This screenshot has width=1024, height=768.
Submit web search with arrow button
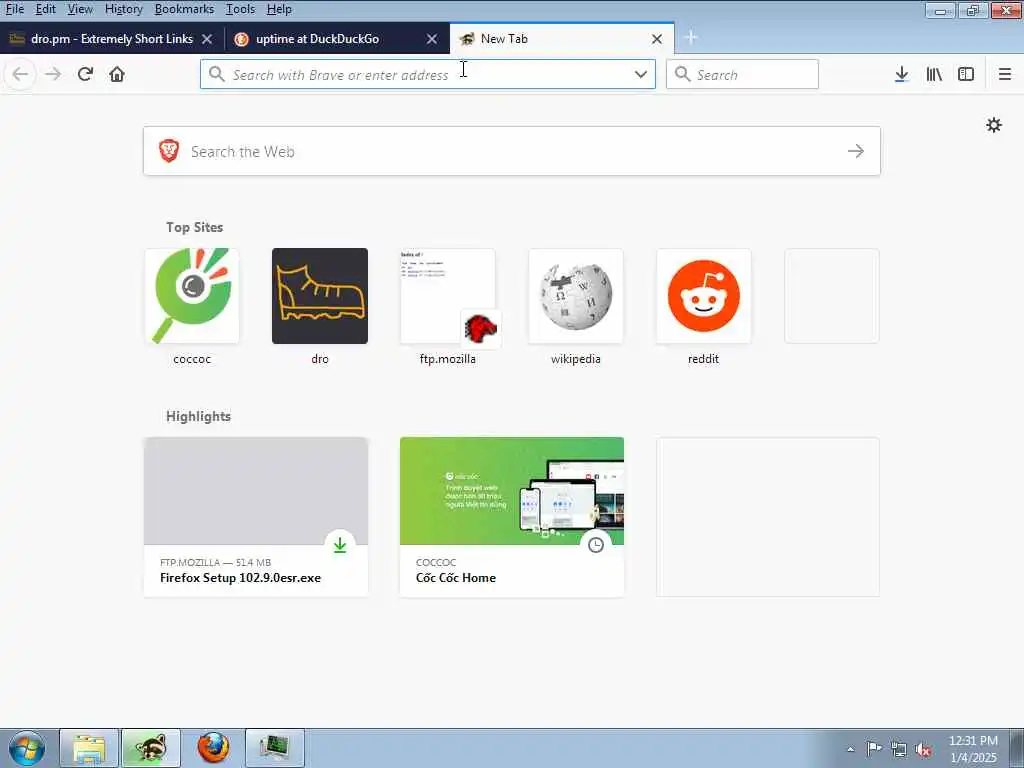[x=856, y=151]
